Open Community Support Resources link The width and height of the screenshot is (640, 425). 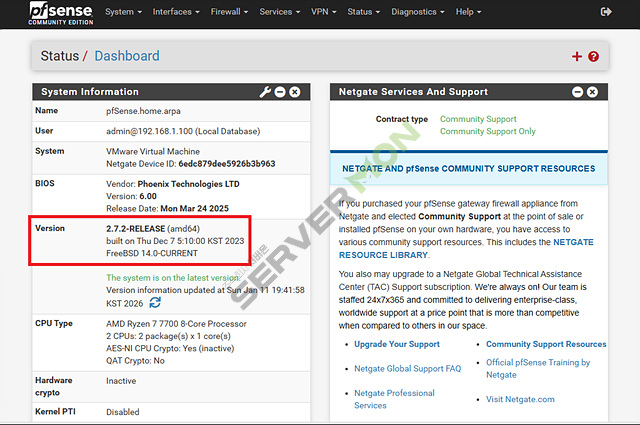click(x=546, y=344)
